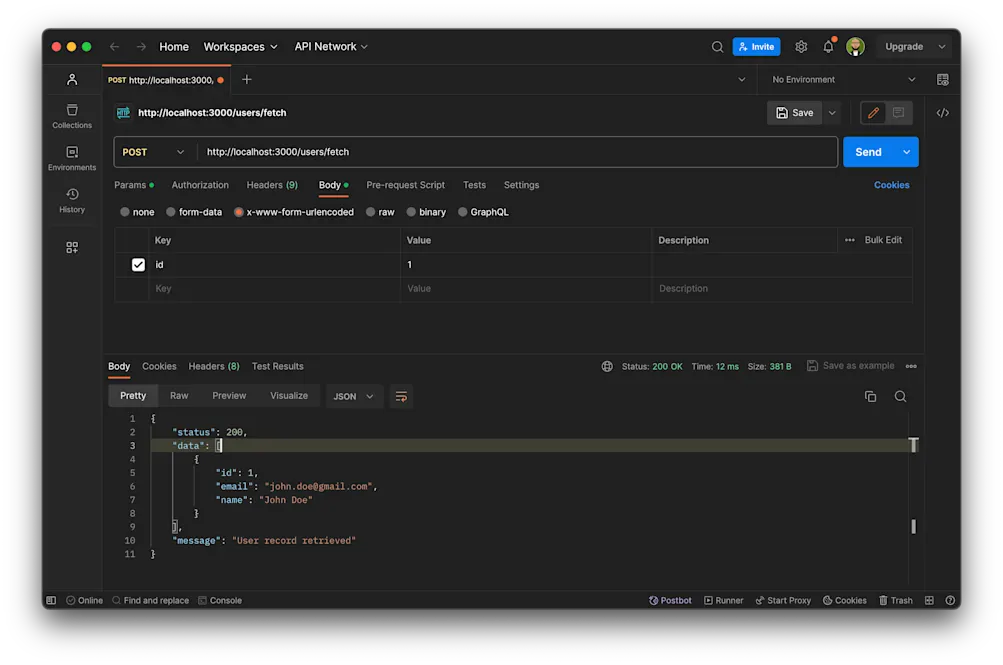This screenshot has height=665, width=1003.
Task: Open the JSON response format dropdown
Action: click(353, 396)
